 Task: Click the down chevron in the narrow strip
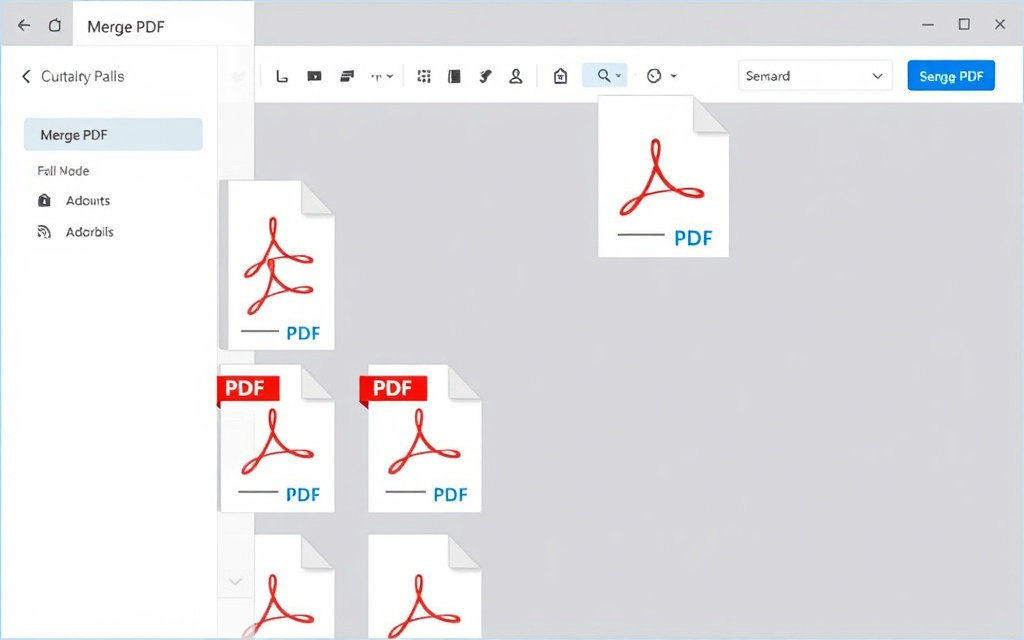coord(235,581)
